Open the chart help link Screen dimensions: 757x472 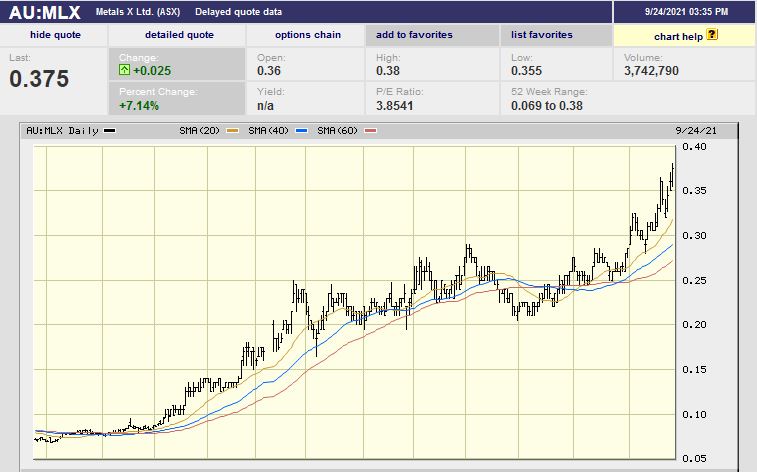678,35
